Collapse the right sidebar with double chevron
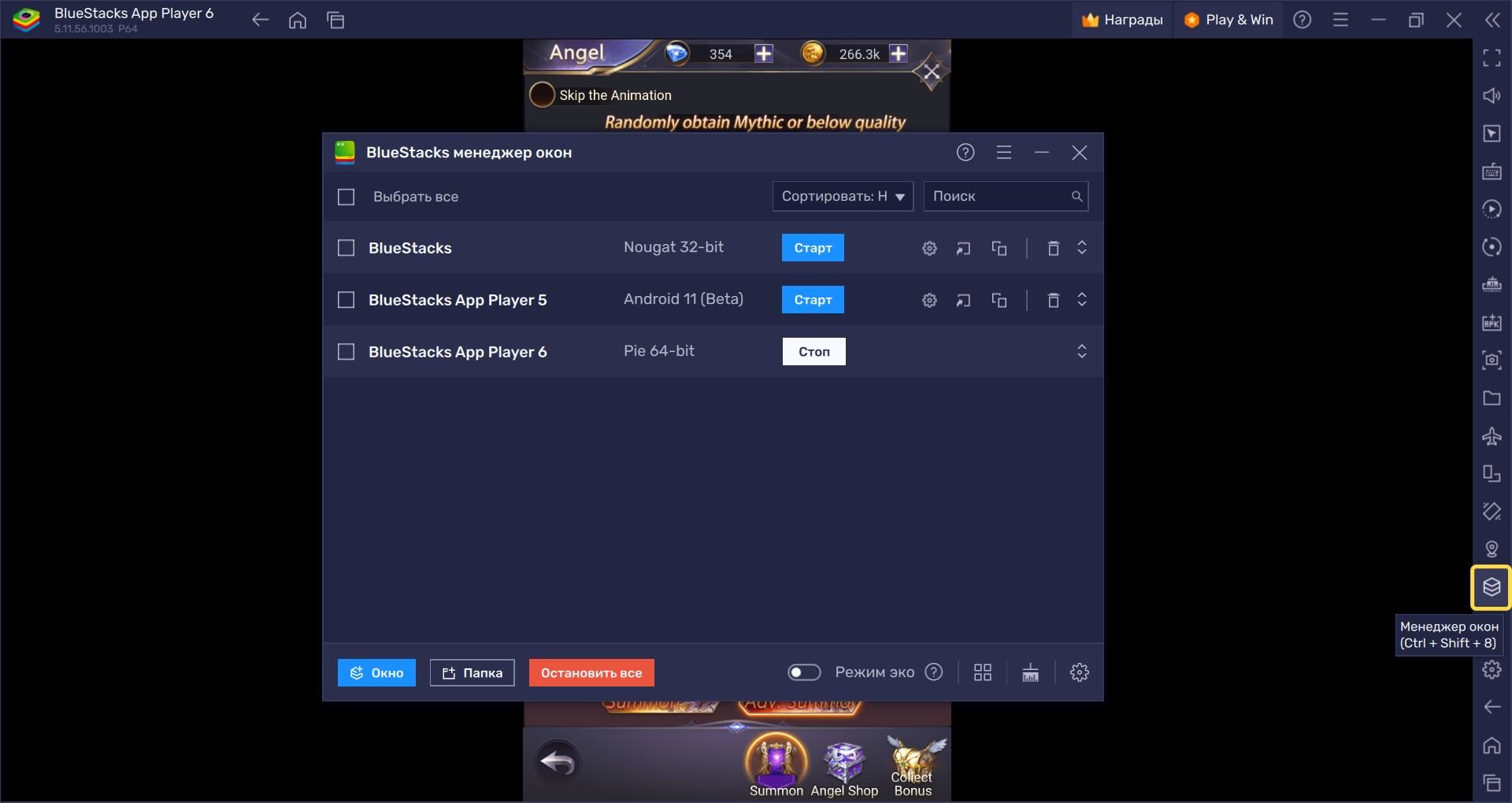 (x=1492, y=20)
